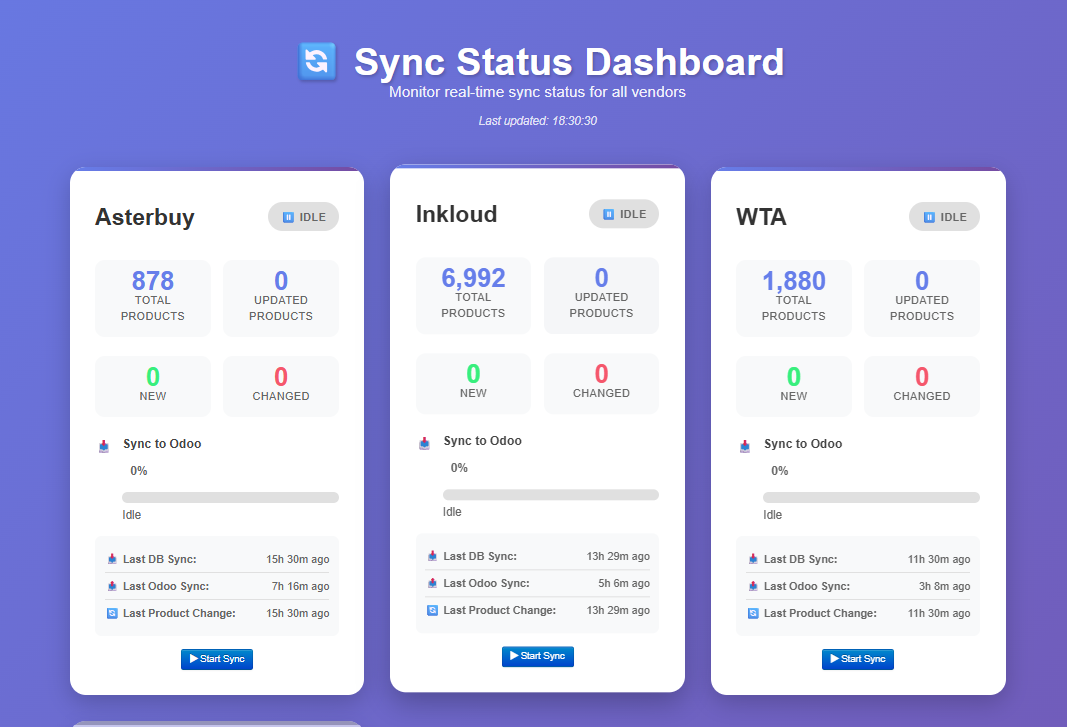Click the Inkloud CHANGED count tile

click(x=602, y=383)
